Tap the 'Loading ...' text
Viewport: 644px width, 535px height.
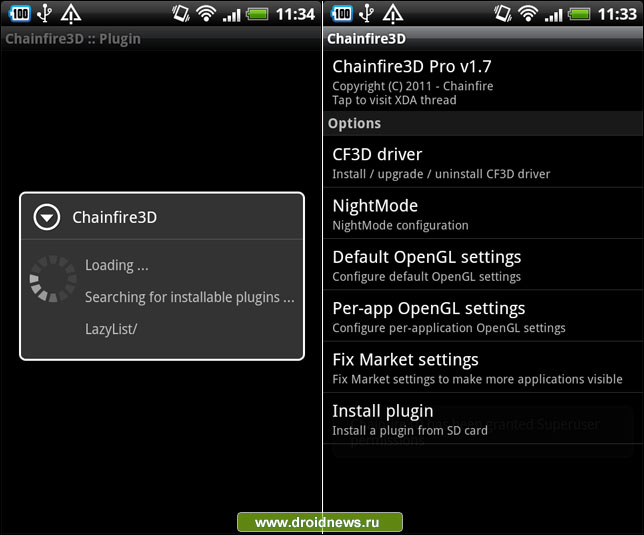117,265
